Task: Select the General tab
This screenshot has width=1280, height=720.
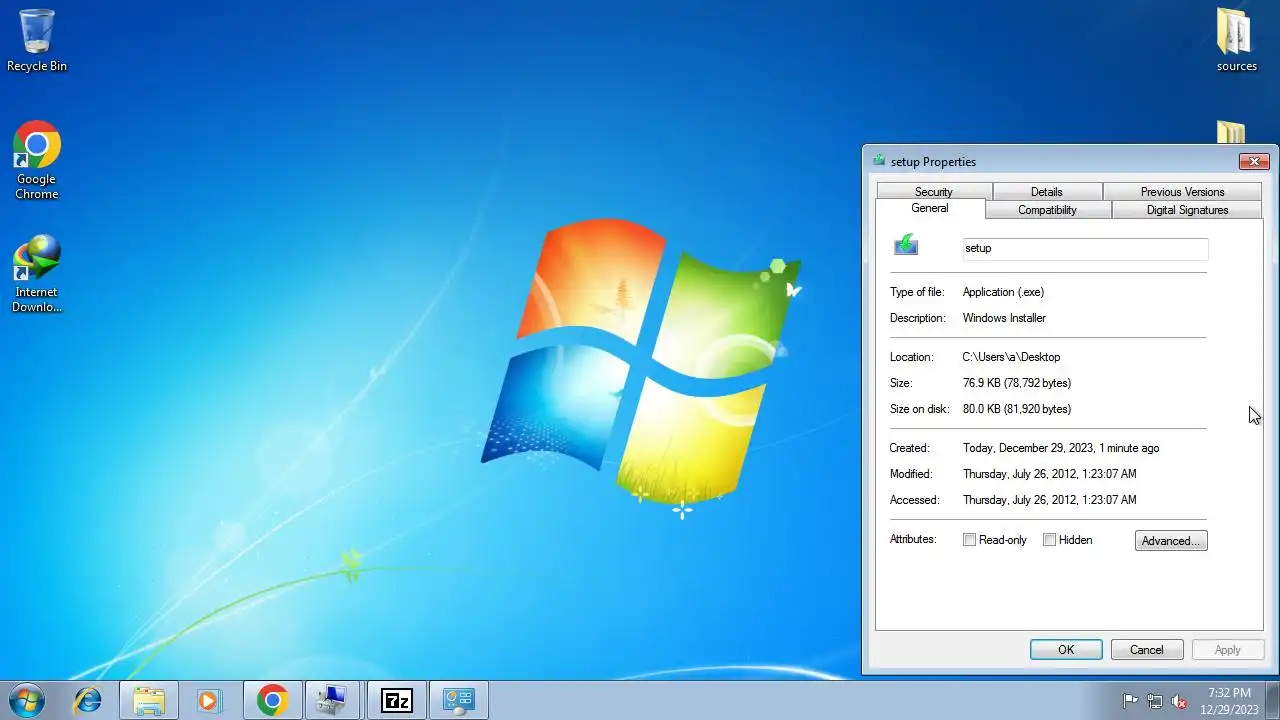Action: [x=930, y=208]
